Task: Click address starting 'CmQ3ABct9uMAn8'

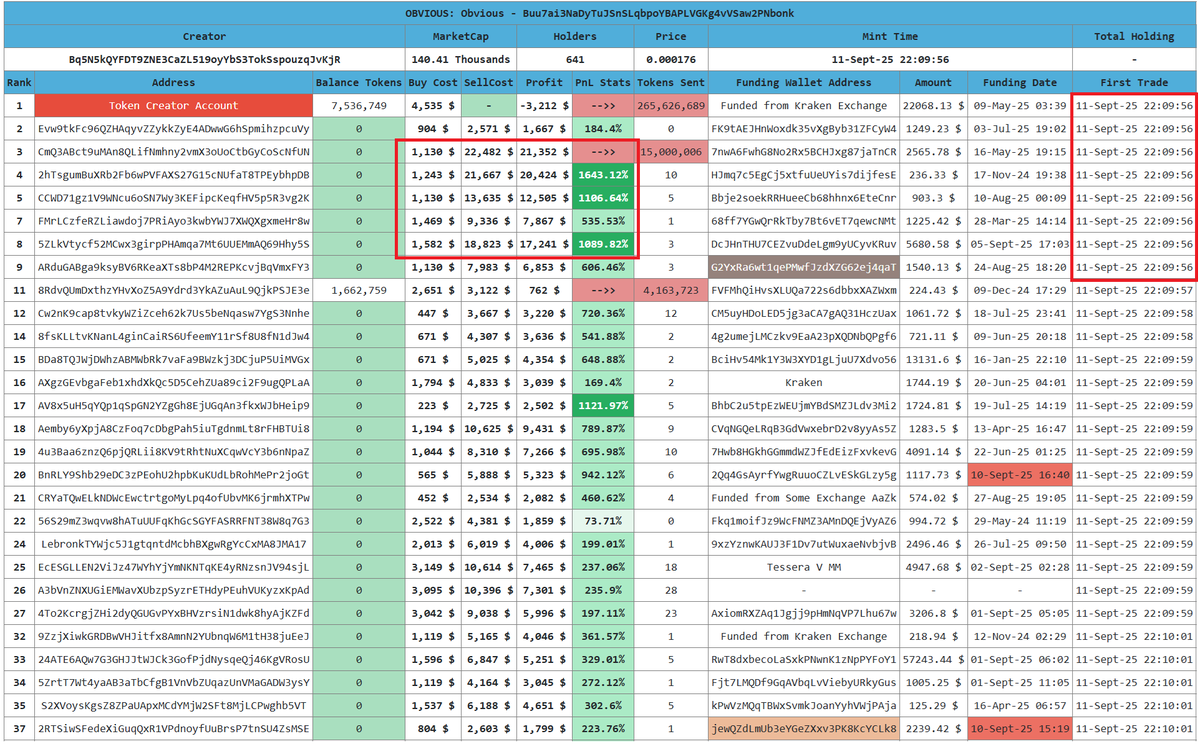Action: (x=173, y=152)
